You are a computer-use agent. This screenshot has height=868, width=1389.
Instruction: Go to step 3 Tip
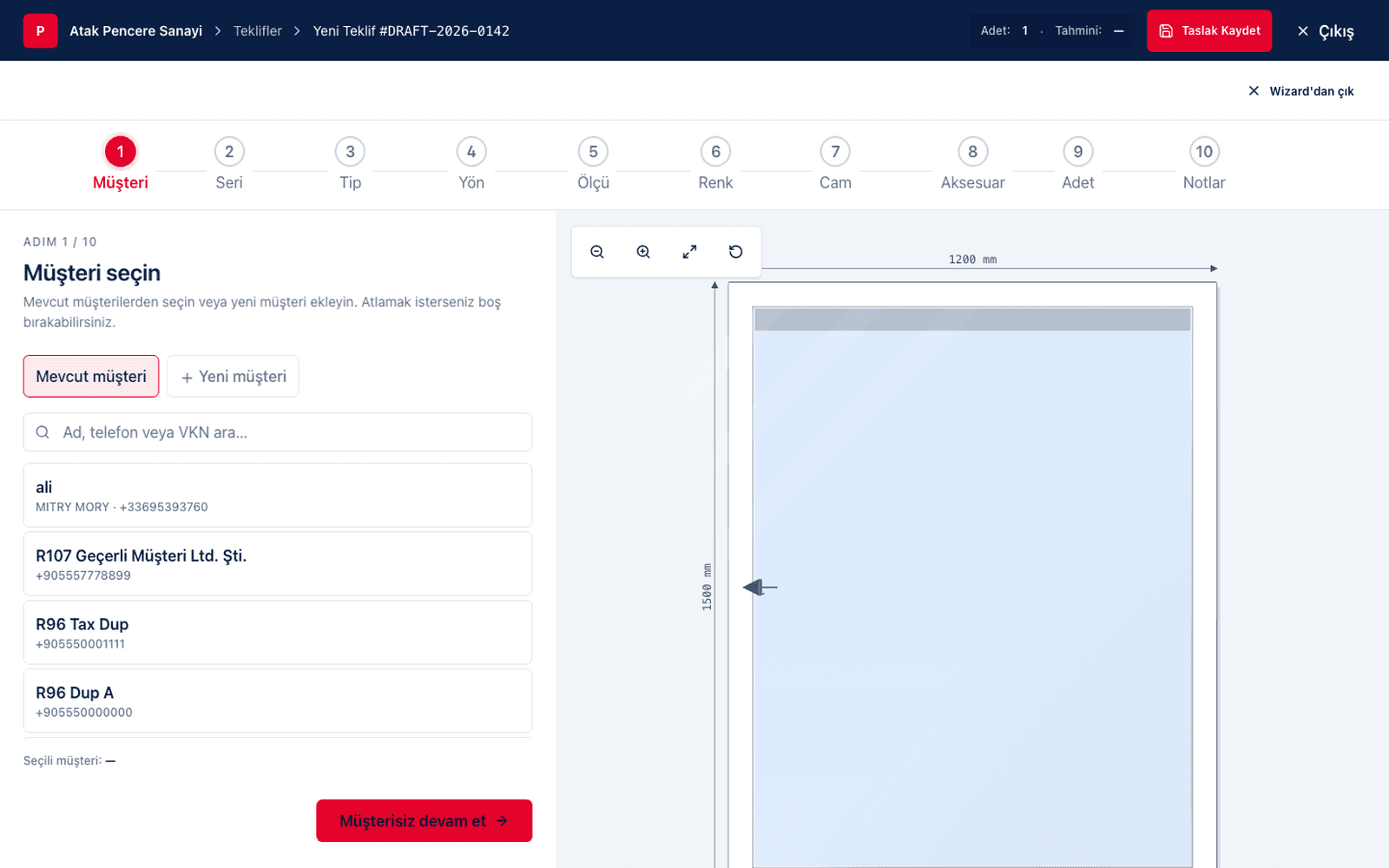(350, 163)
